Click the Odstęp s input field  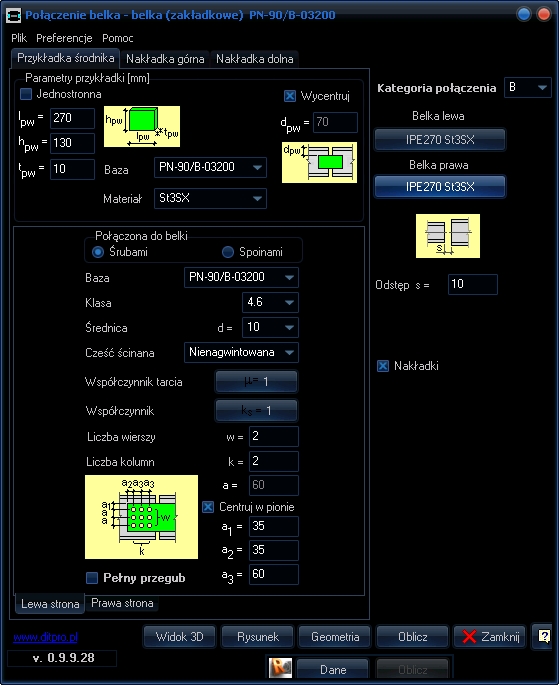(x=473, y=284)
